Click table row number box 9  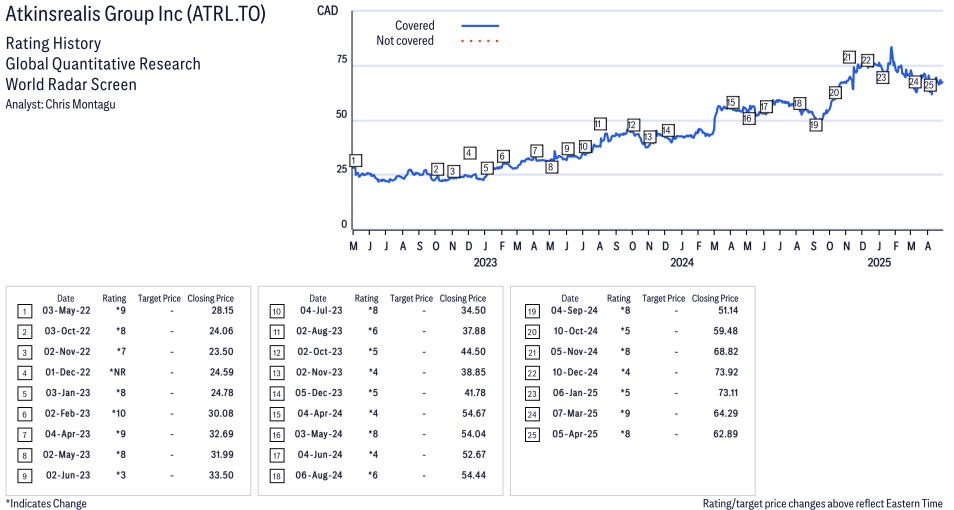(24, 476)
